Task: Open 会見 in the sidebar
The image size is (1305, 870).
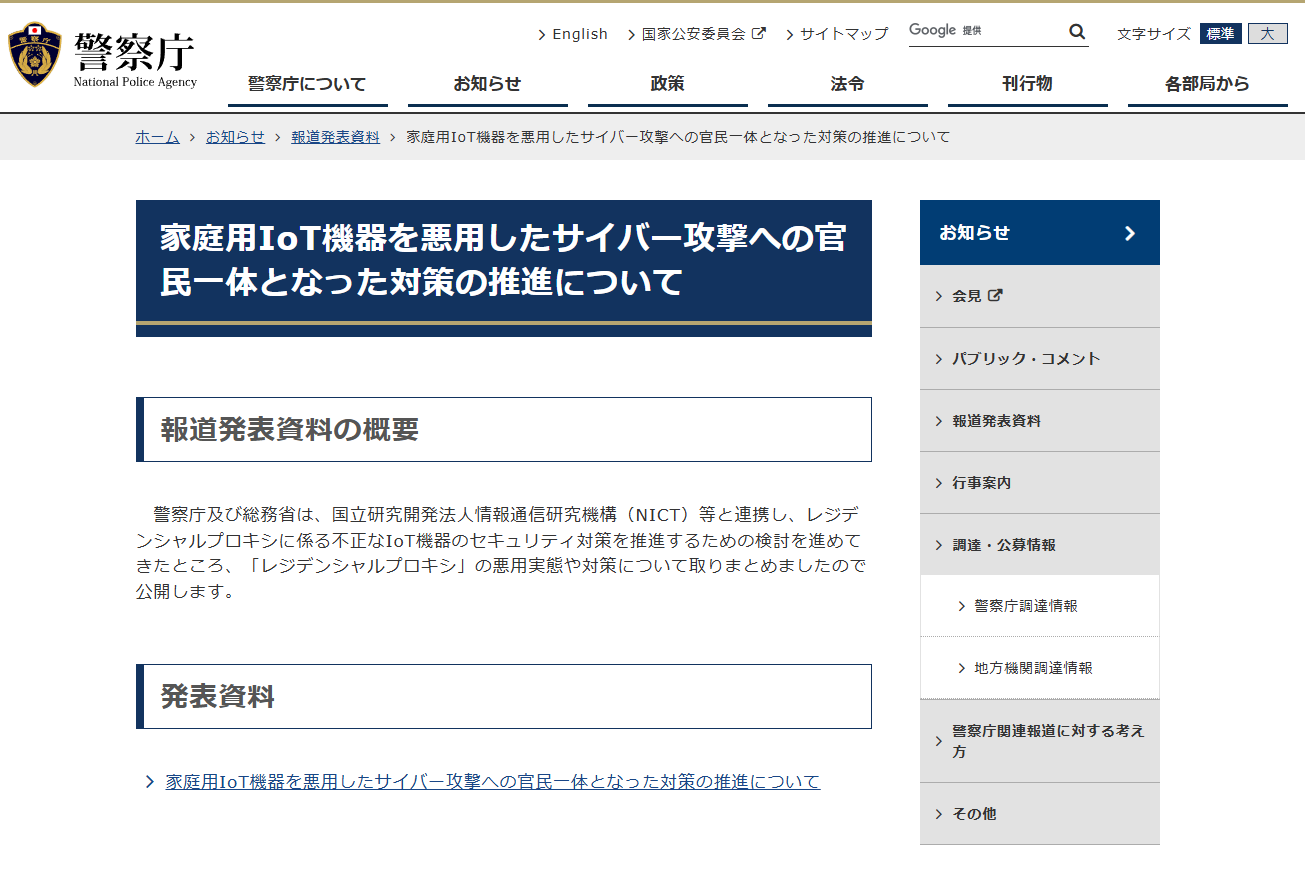Action: pos(1040,296)
